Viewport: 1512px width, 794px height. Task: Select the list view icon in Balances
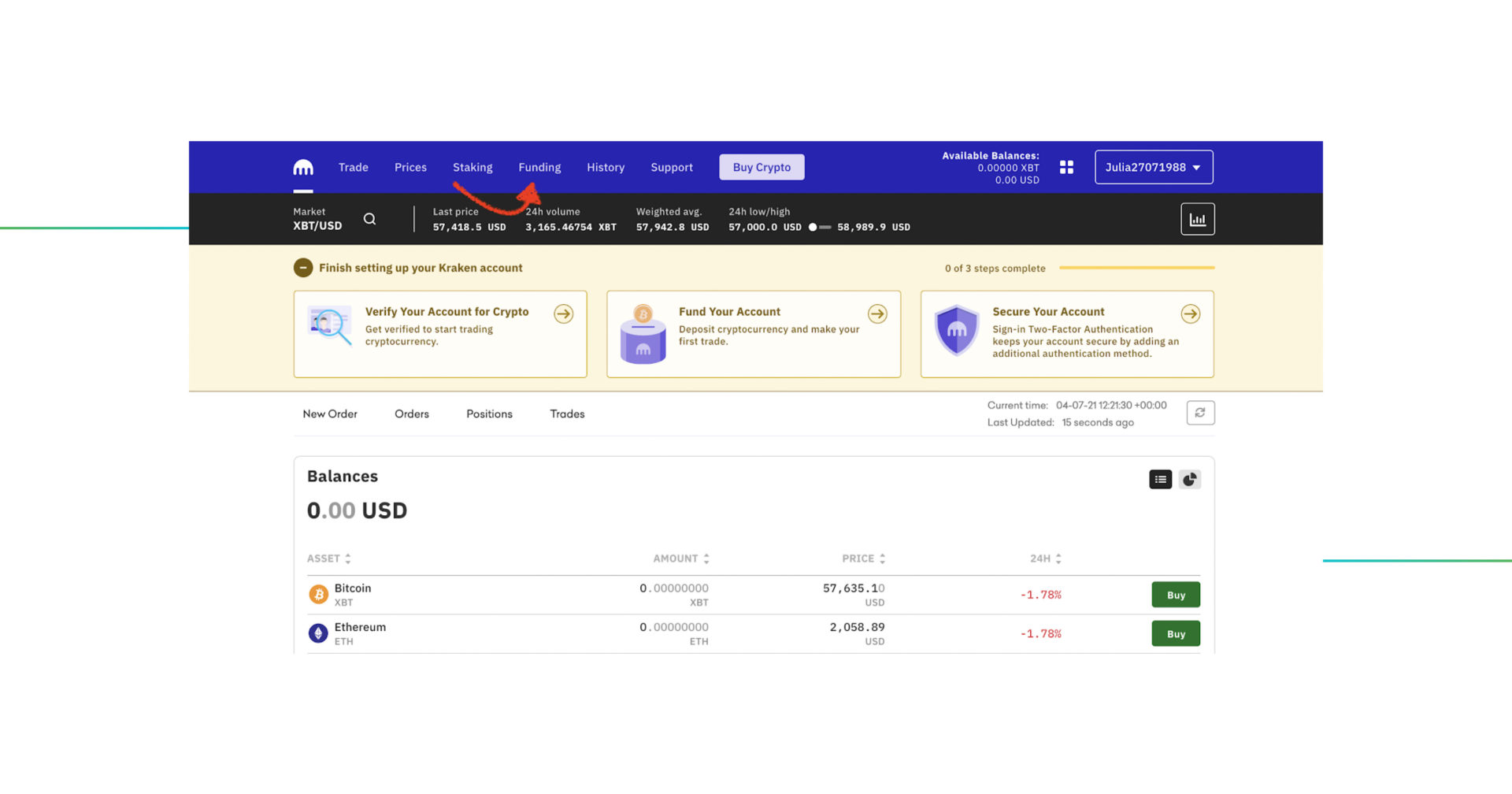coord(1160,479)
